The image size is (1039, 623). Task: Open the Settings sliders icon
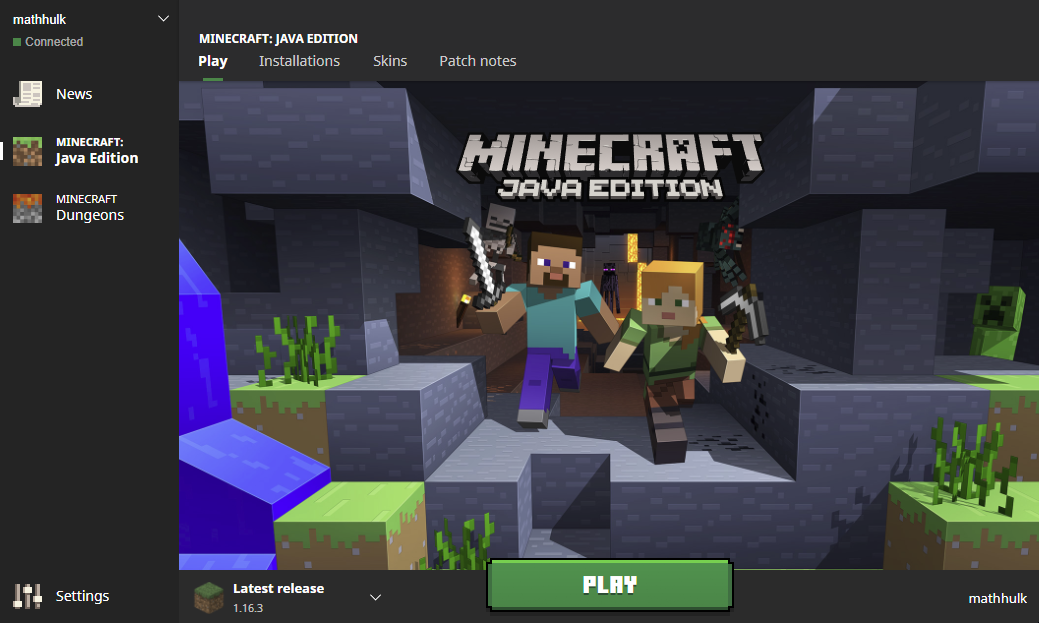point(27,596)
